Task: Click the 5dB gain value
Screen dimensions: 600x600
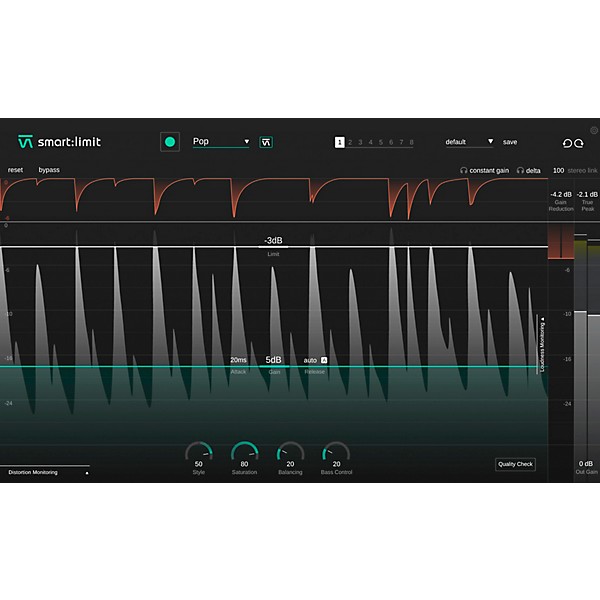Action: (274, 360)
